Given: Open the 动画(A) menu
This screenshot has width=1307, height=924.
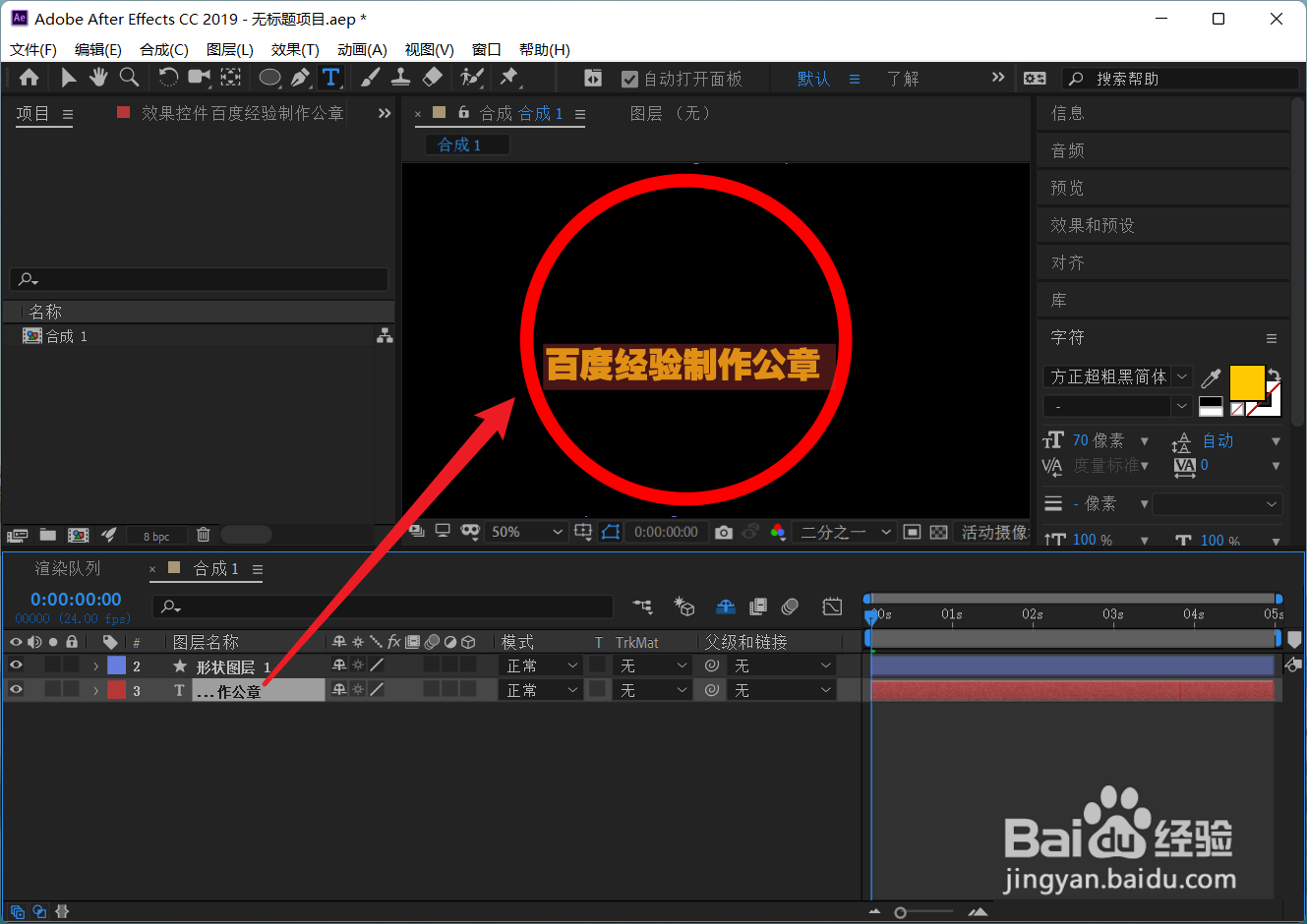Looking at the screenshot, I should coord(362,49).
